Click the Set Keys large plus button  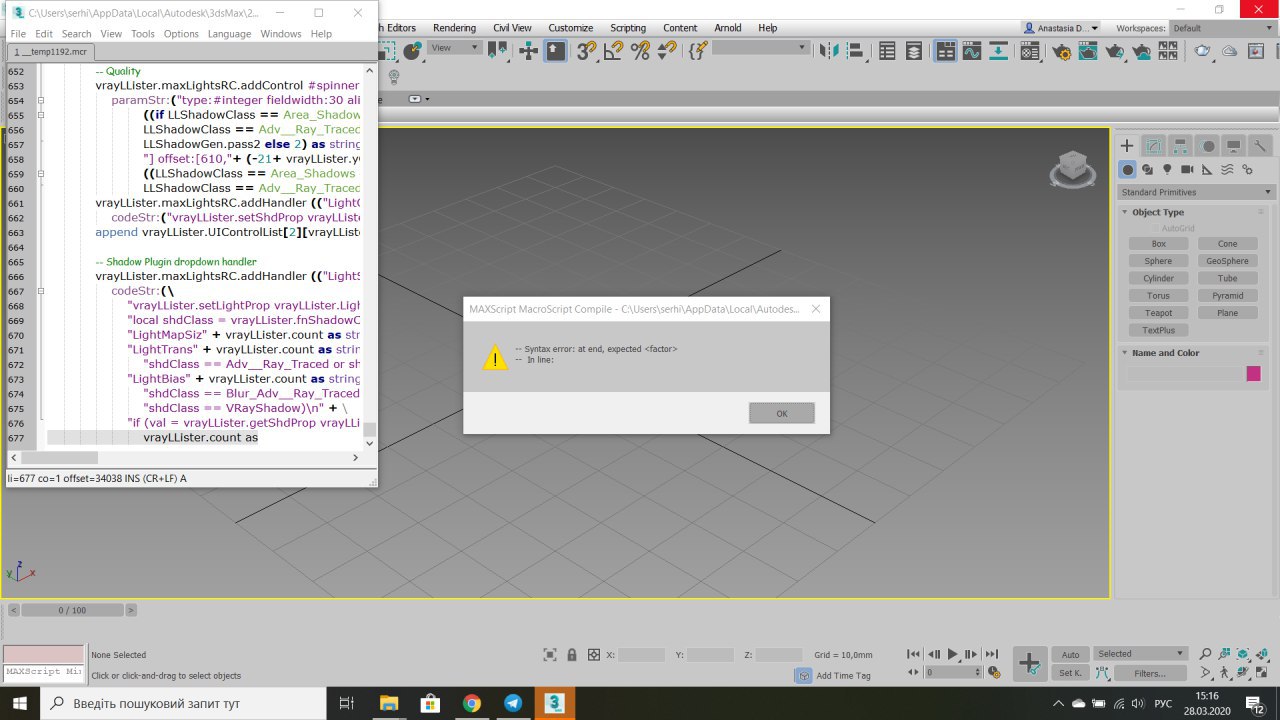click(x=1030, y=663)
